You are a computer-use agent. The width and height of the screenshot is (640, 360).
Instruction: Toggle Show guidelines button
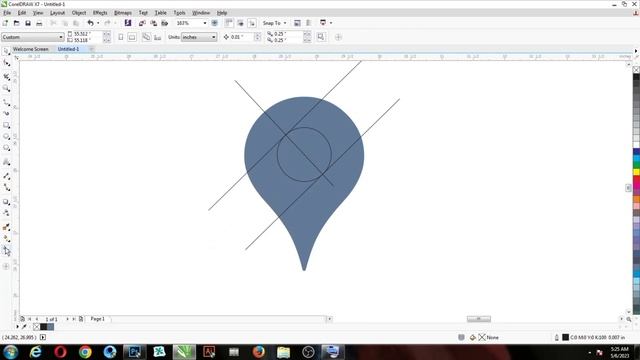(x=252, y=23)
